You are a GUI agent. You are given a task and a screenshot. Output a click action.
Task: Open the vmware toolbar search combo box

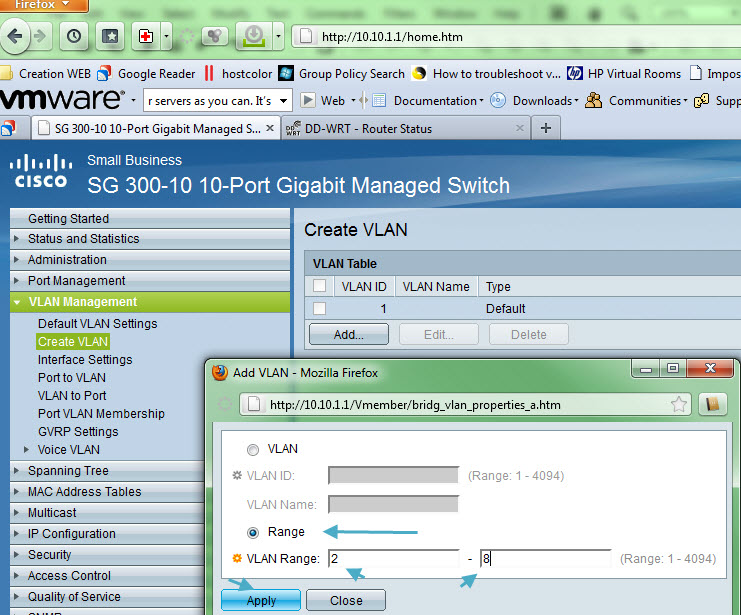coord(217,101)
